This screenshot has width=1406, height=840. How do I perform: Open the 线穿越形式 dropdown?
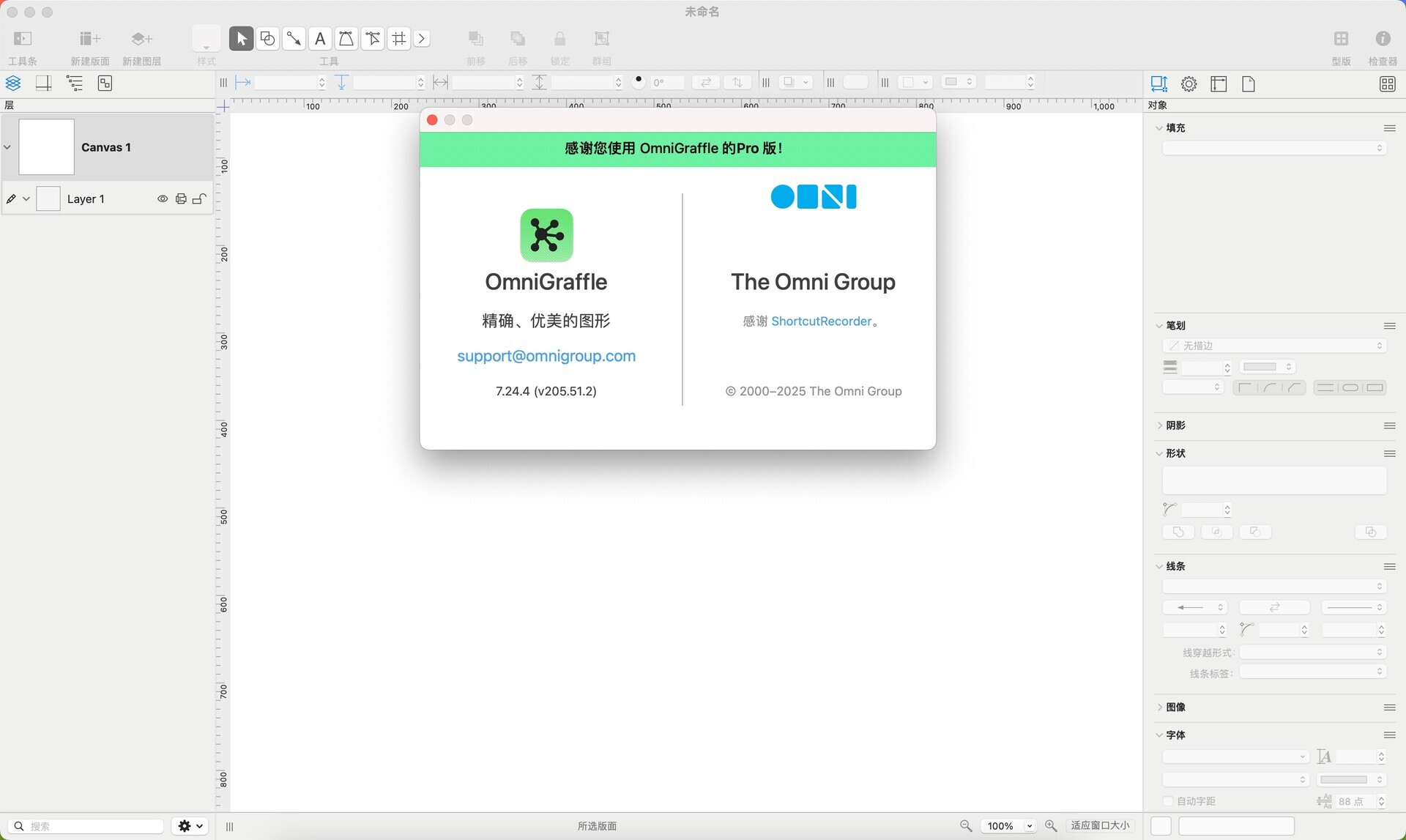coord(1312,652)
